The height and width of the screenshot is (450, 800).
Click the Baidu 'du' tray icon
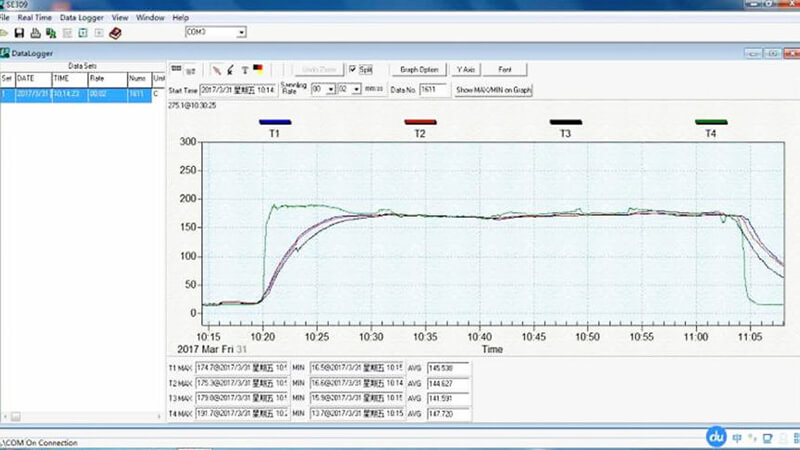[x=716, y=436]
